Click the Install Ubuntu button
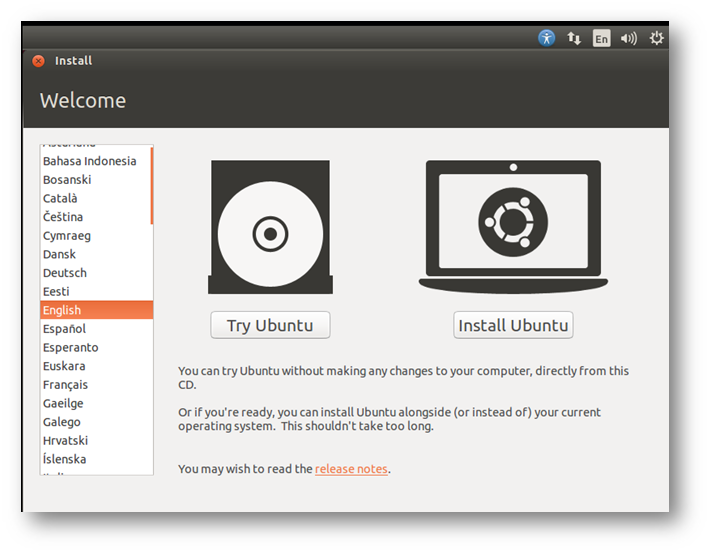The image size is (711, 554). 513,325
